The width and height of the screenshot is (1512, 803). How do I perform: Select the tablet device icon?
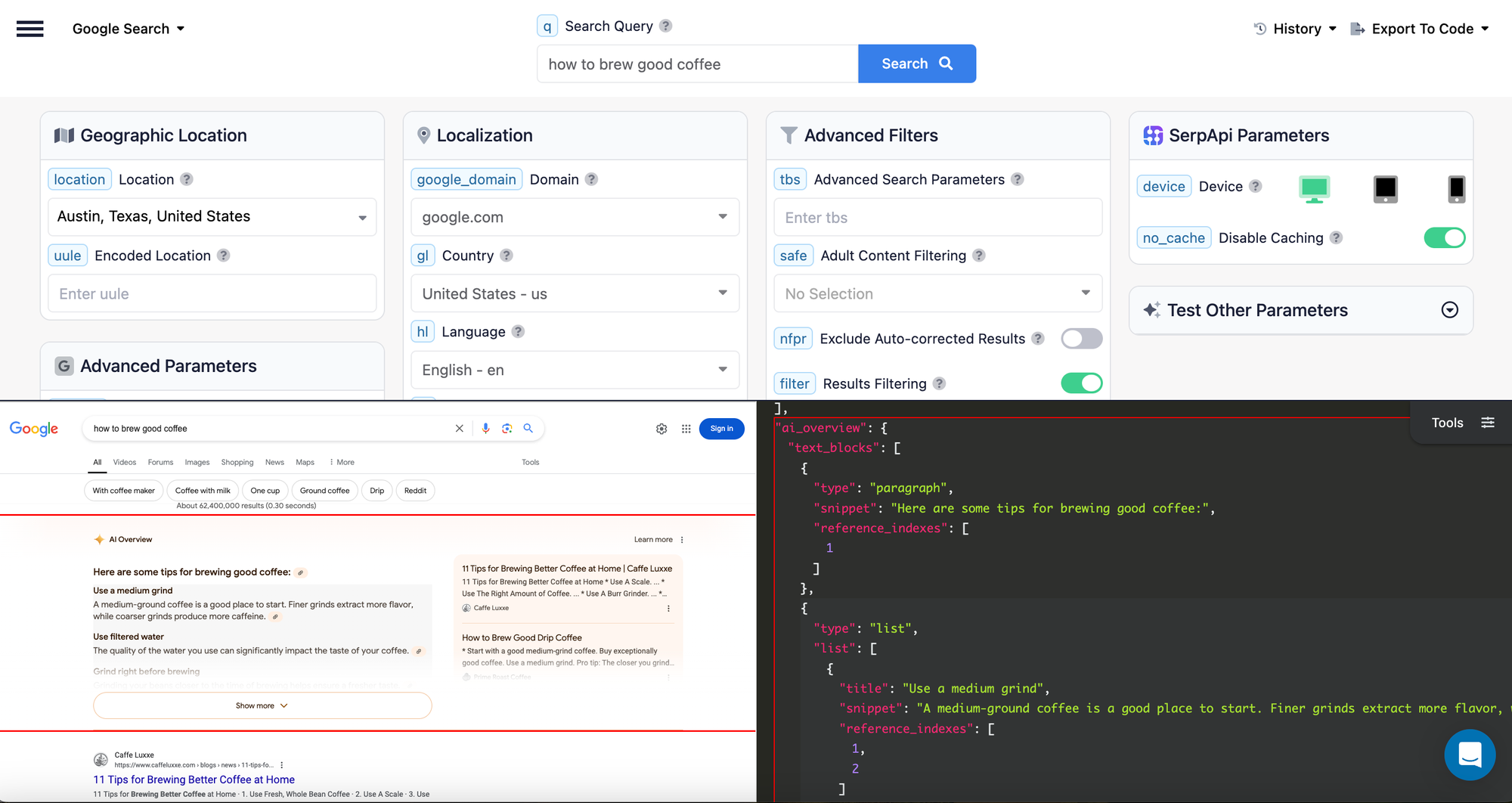[1386, 189]
